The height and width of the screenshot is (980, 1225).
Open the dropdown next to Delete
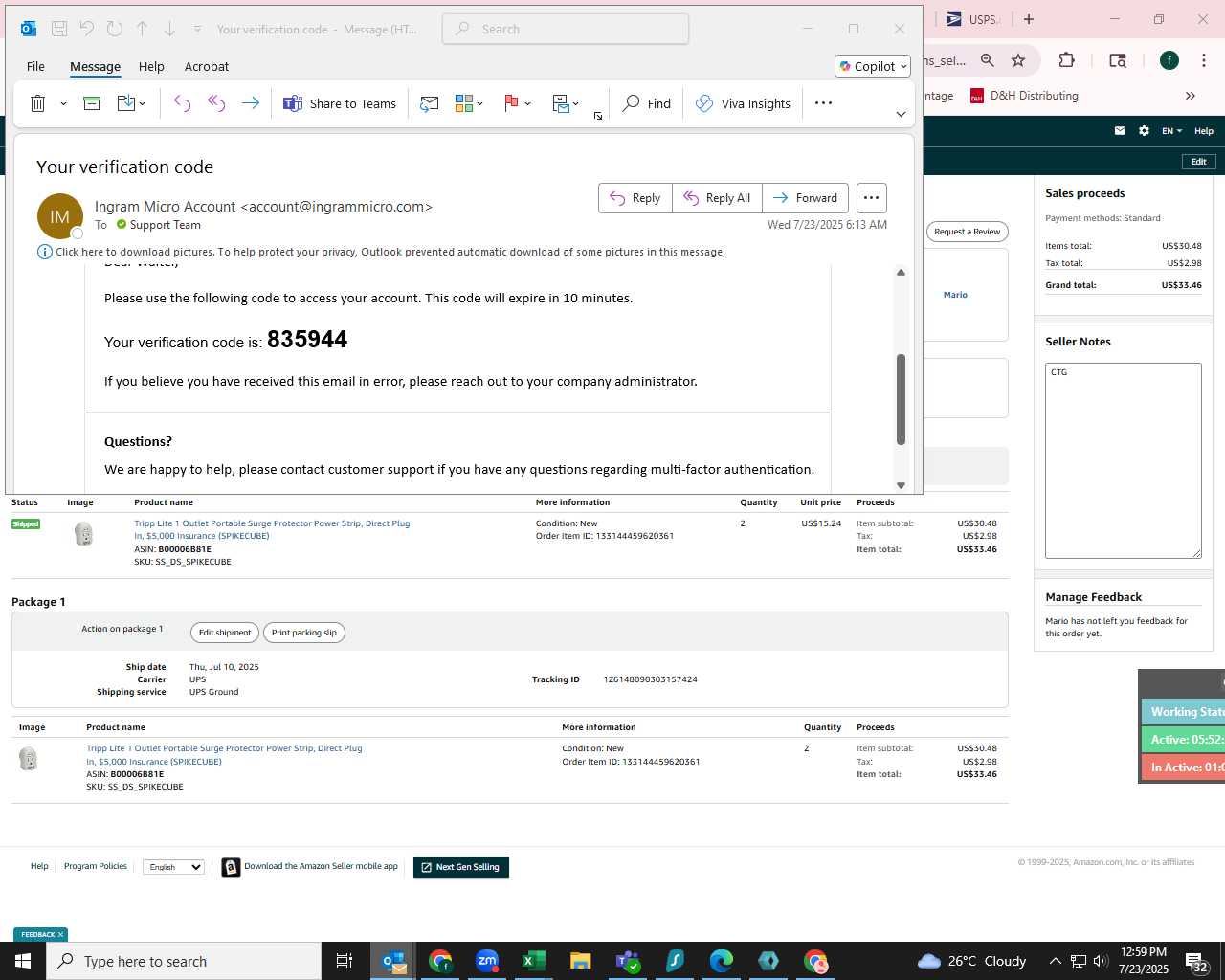coord(63,103)
